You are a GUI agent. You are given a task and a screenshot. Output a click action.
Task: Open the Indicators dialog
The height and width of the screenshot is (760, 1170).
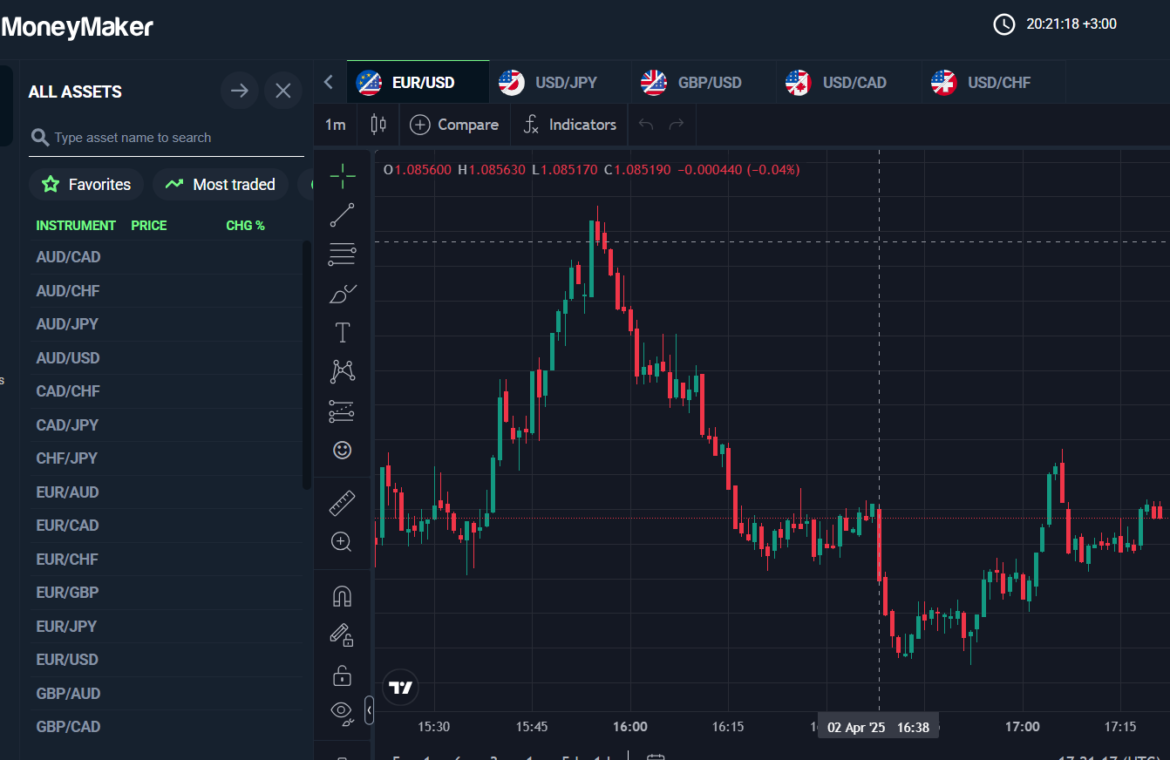[x=571, y=125]
